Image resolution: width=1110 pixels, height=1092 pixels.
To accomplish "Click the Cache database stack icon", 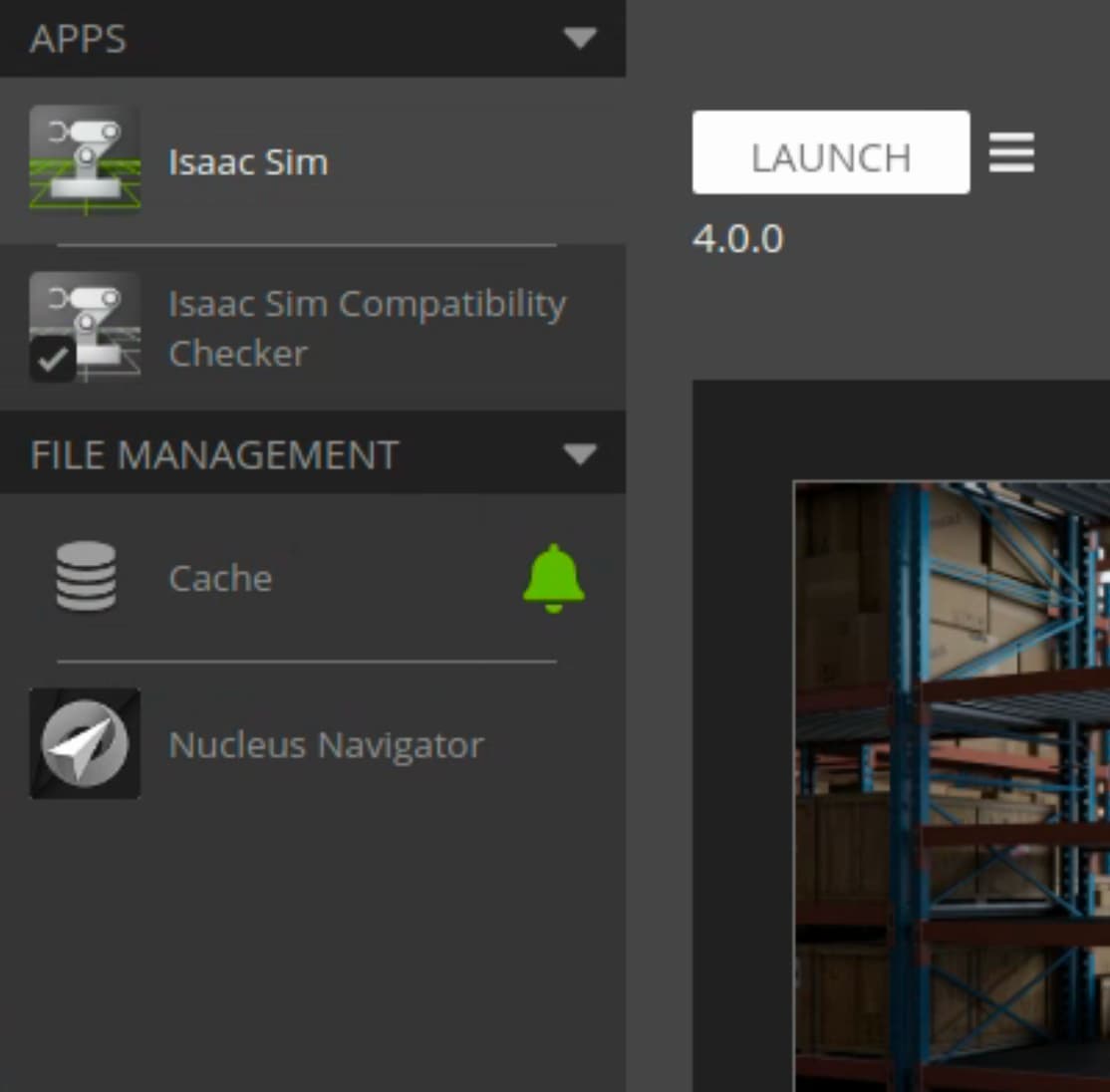I will tap(86, 576).
